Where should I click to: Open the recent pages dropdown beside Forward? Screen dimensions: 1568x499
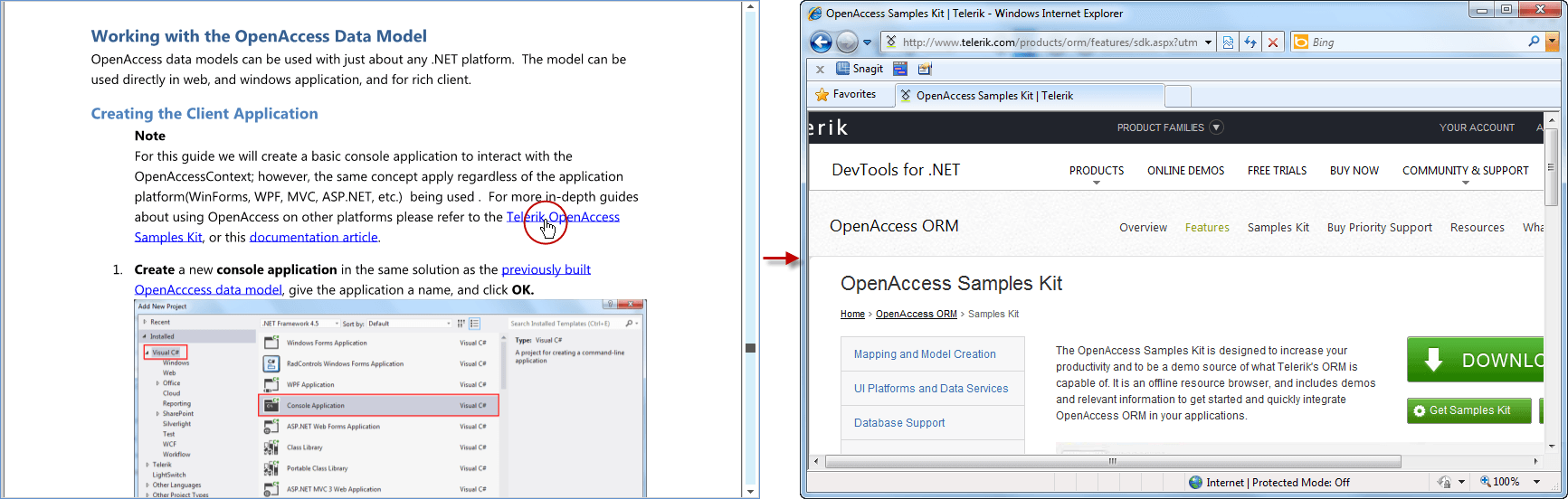coord(867,42)
